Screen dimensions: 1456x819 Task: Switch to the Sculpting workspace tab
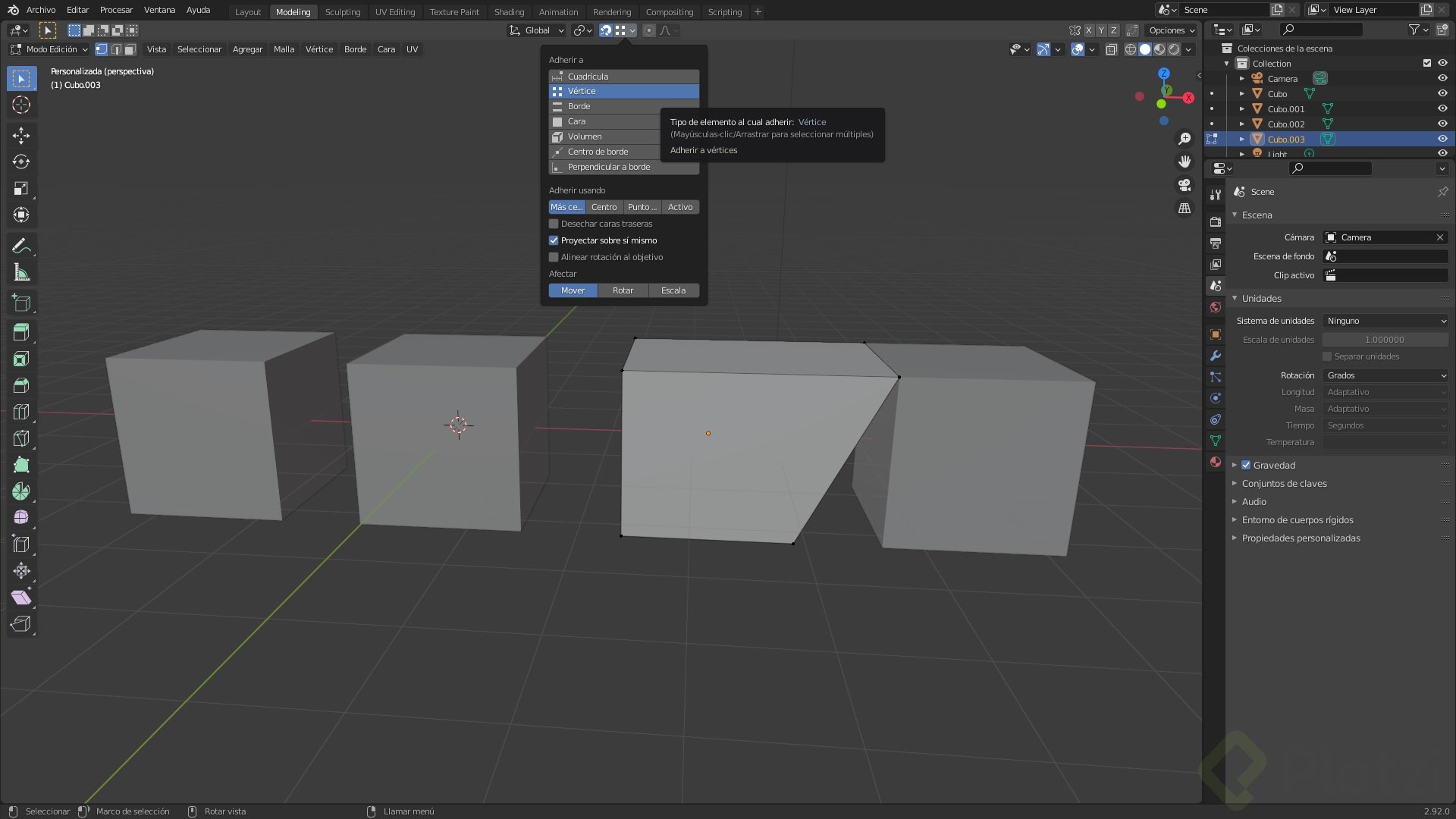(x=342, y=11)
